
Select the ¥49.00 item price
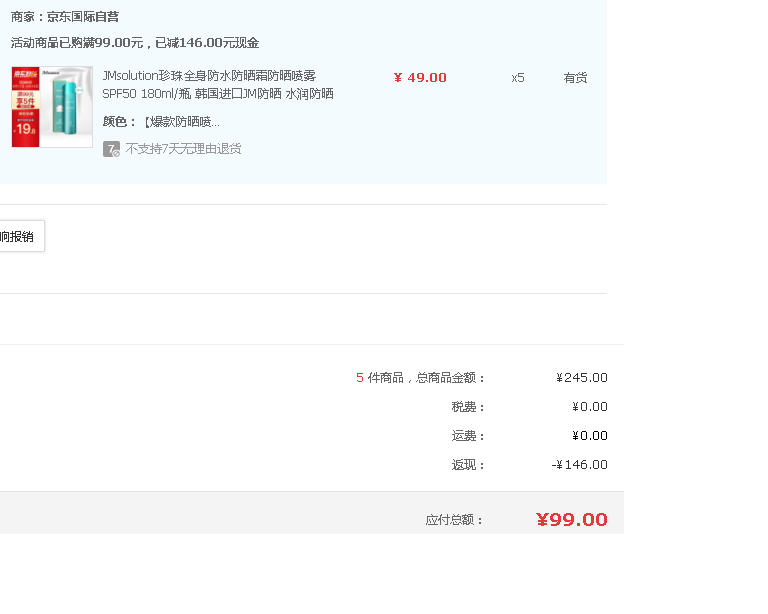tap(420, 77)
